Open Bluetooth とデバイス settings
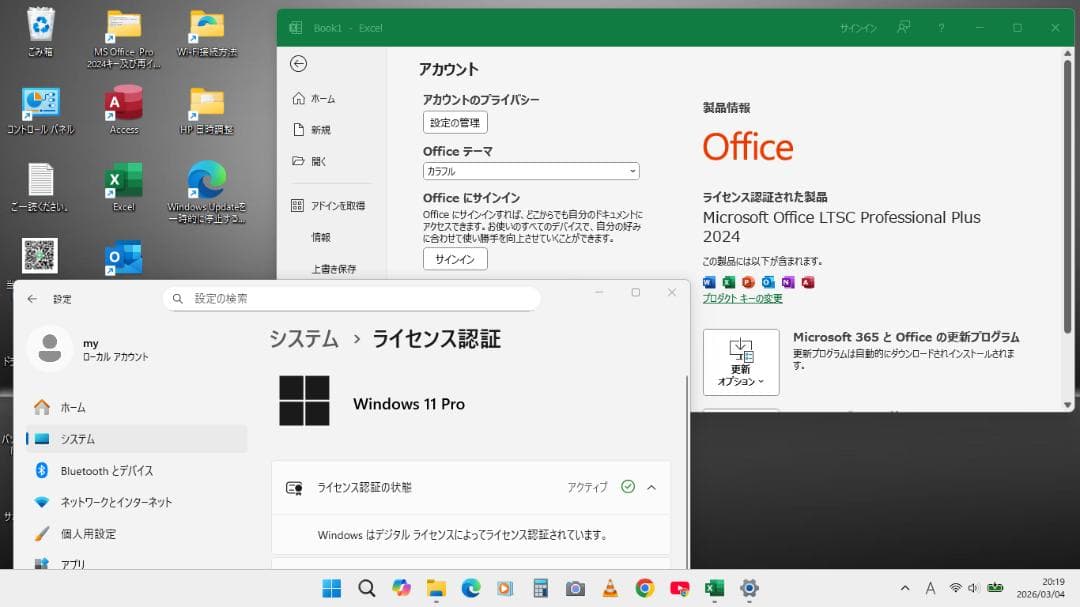 pyautogui.click(x=136, y=471)
